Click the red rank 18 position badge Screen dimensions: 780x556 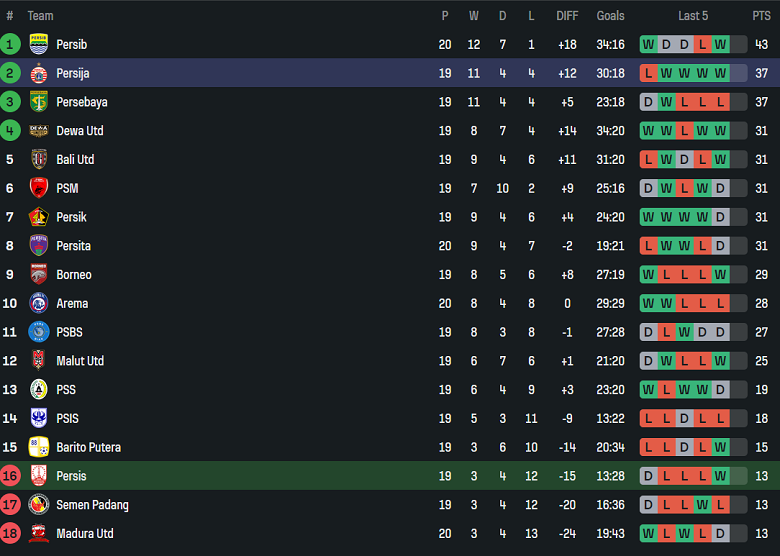pyautogui.click(x=10, y=534)
